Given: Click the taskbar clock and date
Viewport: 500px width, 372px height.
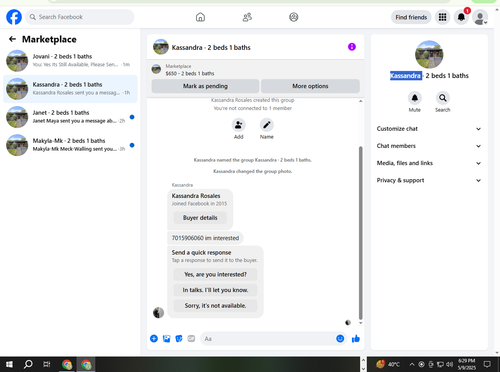Looking at the screenshot, I should [467, 364].
